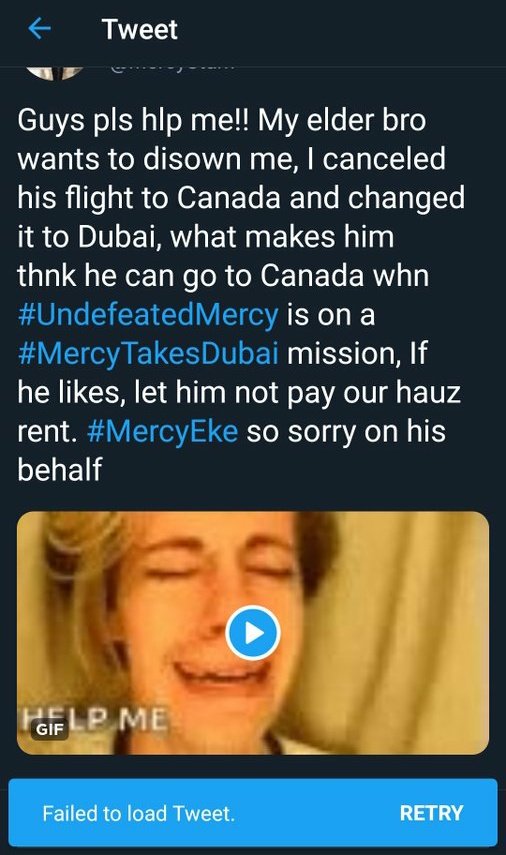Go back using the blue arrow icon
This screenshot has width=506, height=855.
coord(39,28)
